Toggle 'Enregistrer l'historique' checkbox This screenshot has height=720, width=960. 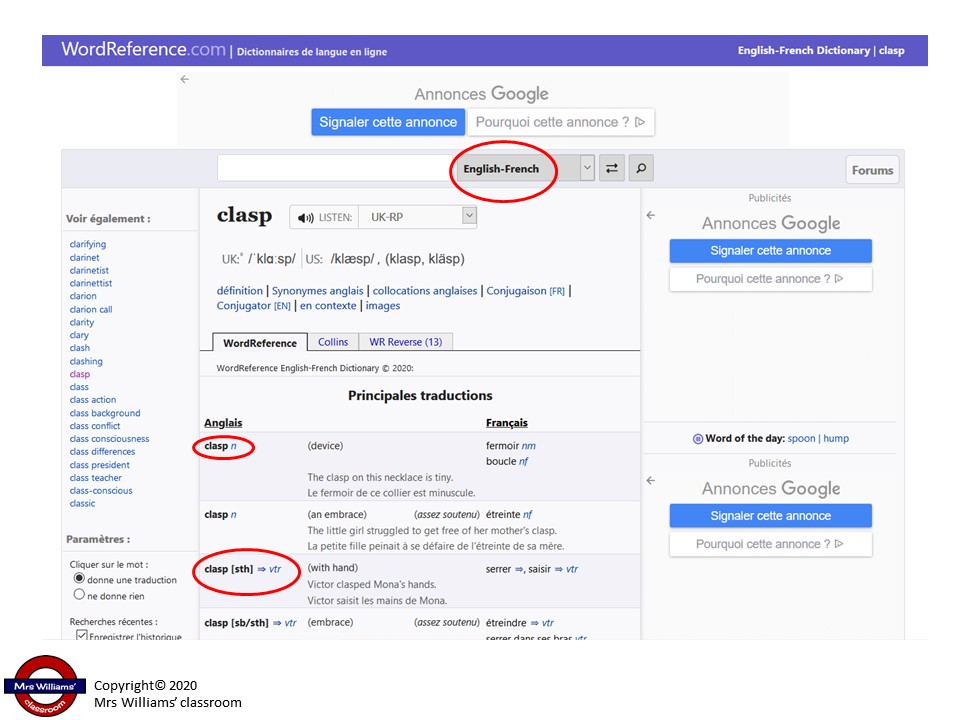click(81, 635)
